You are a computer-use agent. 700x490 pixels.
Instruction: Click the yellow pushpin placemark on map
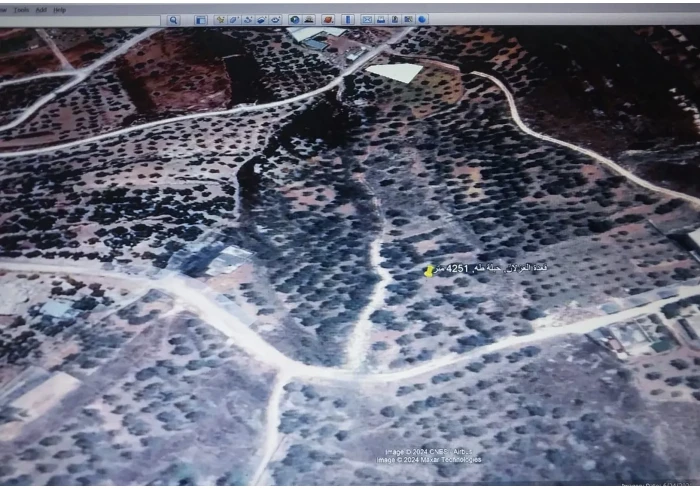click(x=429, y=271)
